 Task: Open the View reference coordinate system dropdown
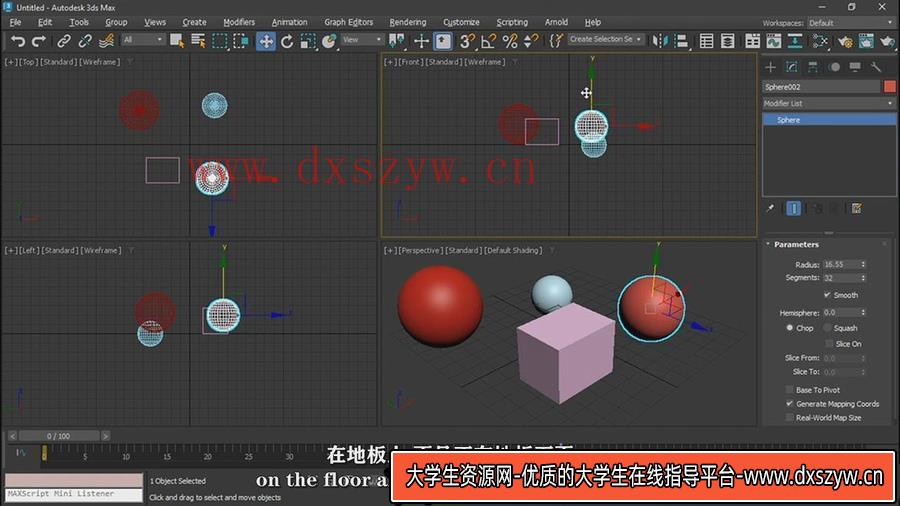point(362,40)
